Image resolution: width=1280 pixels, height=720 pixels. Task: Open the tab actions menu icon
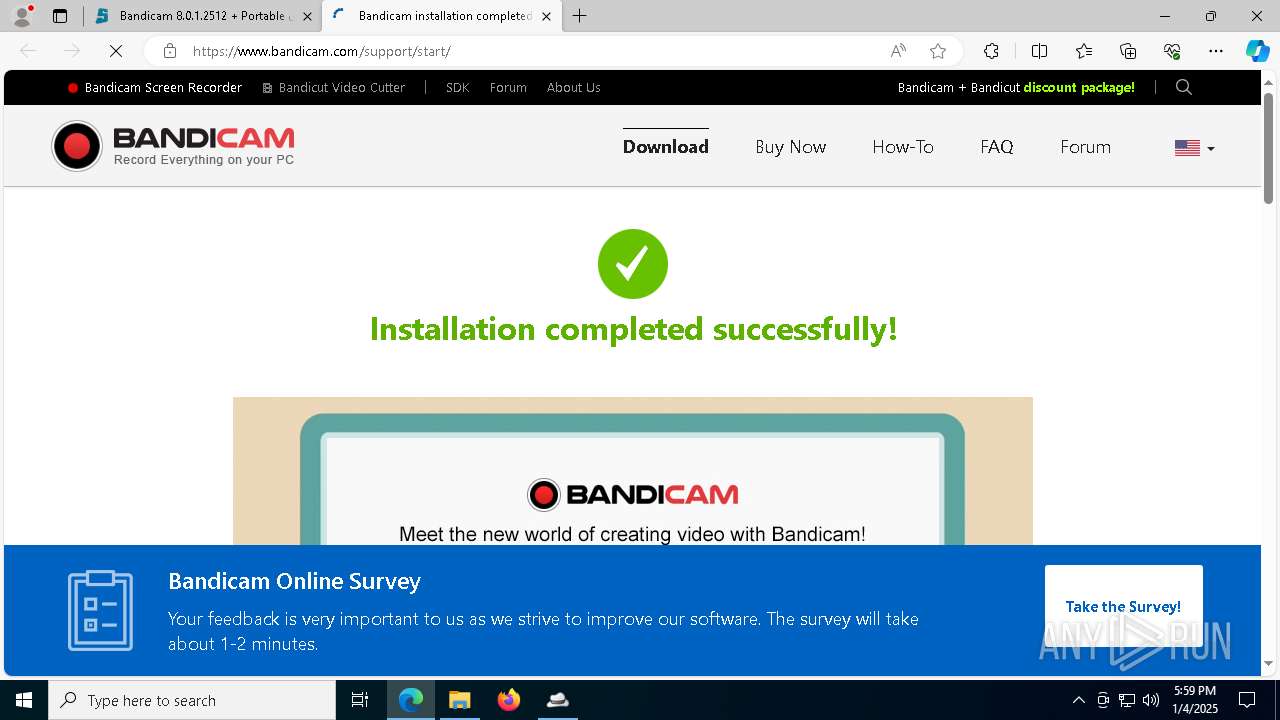[60, 16]
